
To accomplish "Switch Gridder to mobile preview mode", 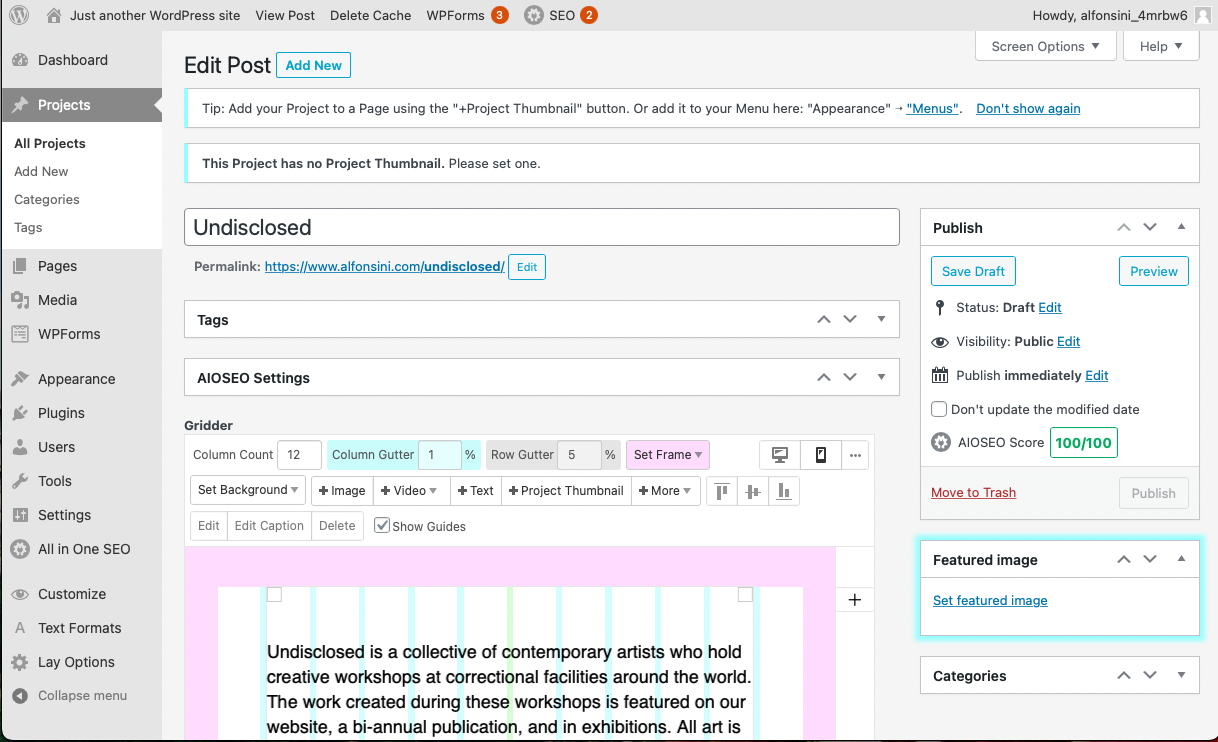I will coord(820,455).
